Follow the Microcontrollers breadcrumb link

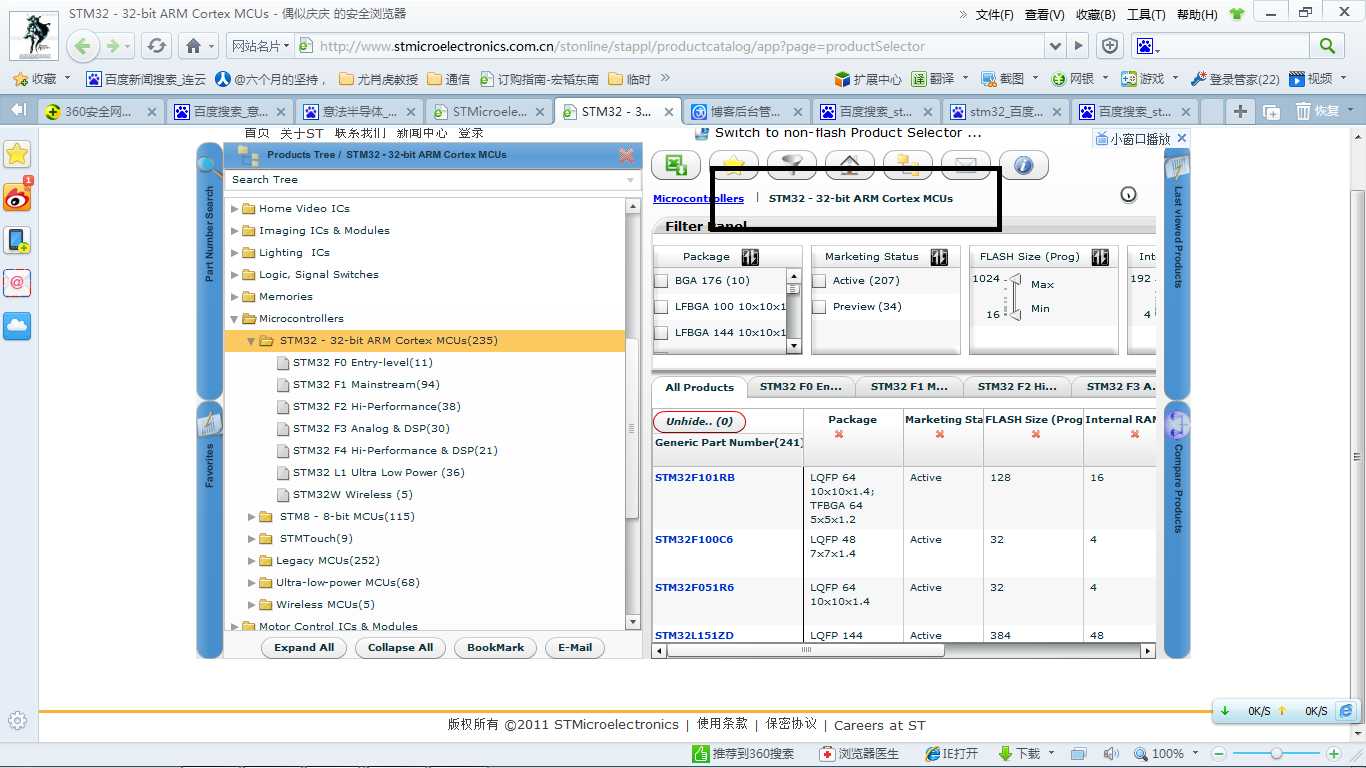tap(698, 199)
